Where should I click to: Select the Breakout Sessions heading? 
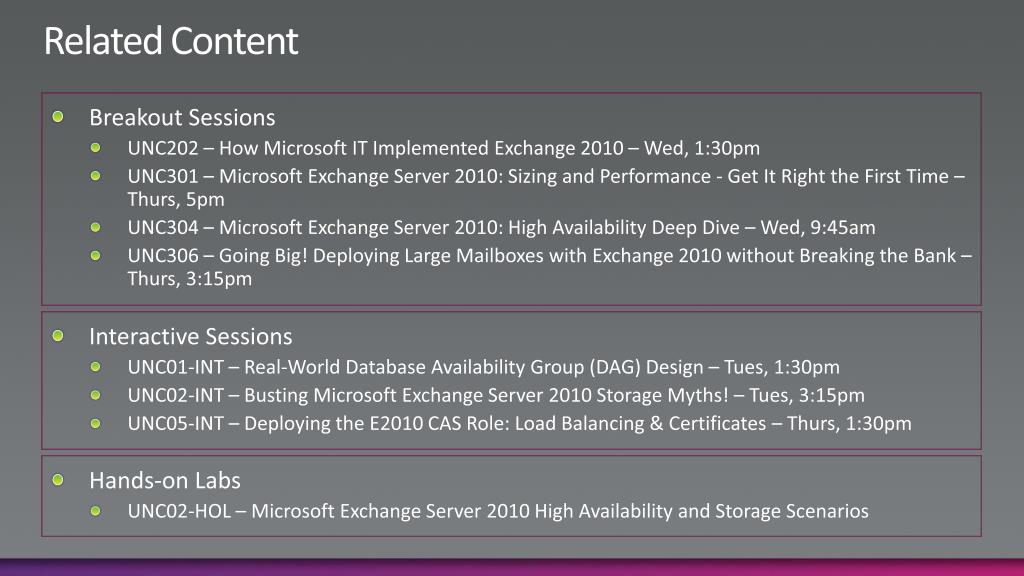182,118
